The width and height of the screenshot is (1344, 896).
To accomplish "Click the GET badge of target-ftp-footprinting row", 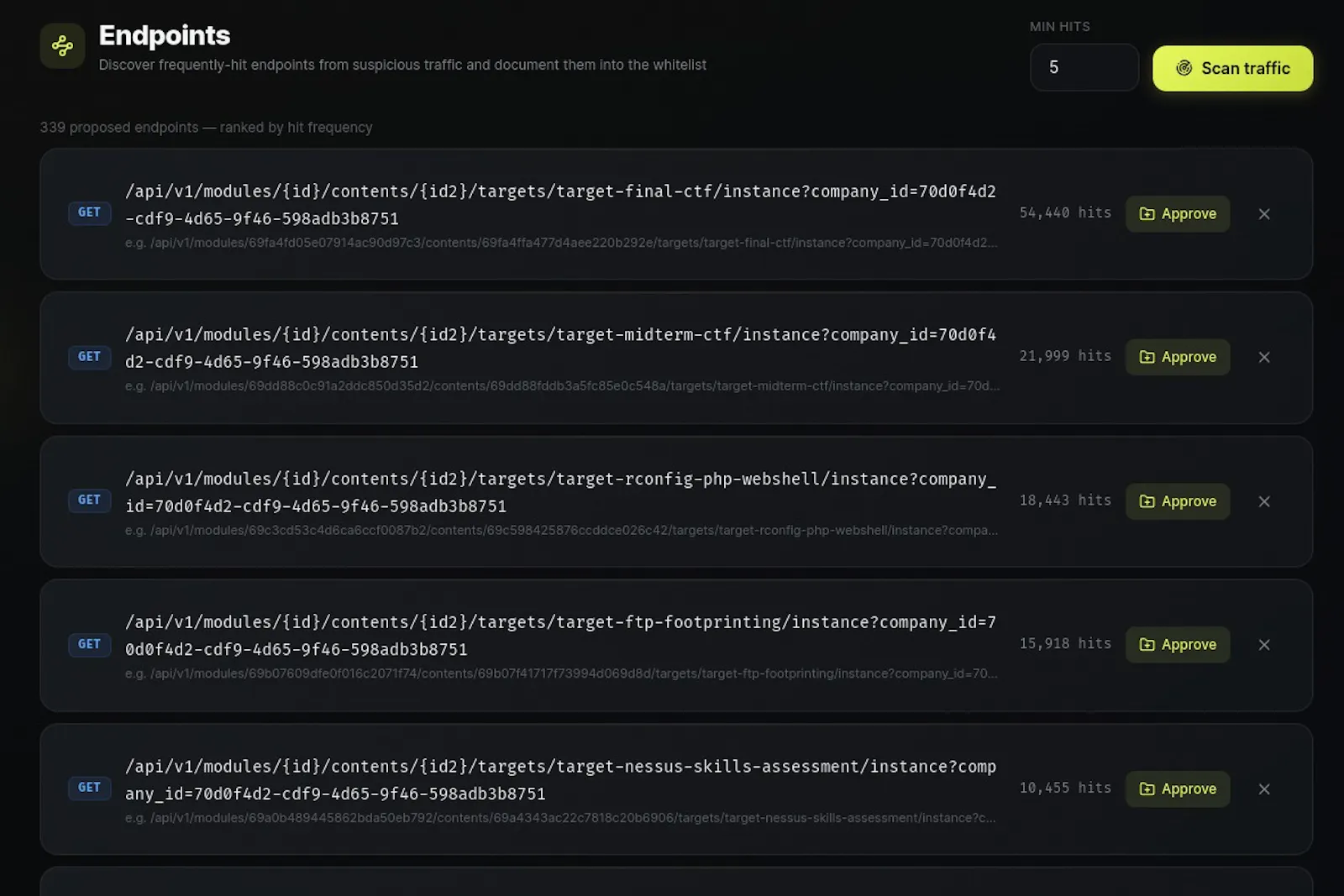I will click(x=89, y=644).
